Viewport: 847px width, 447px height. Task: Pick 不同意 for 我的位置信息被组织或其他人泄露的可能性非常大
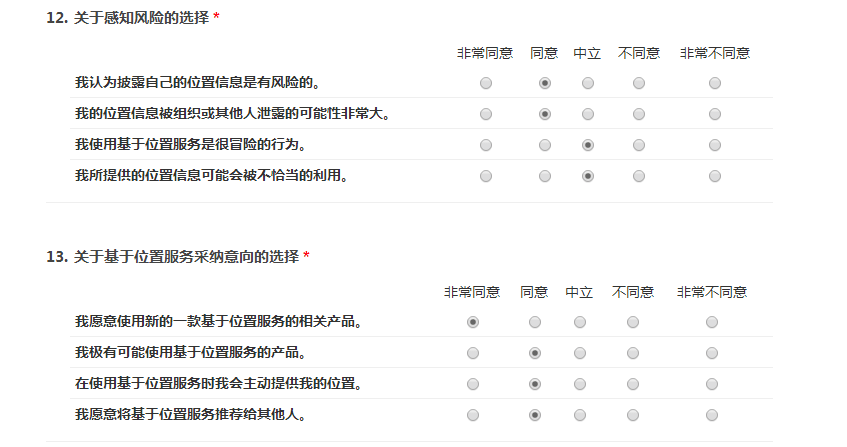coord(639,114)
